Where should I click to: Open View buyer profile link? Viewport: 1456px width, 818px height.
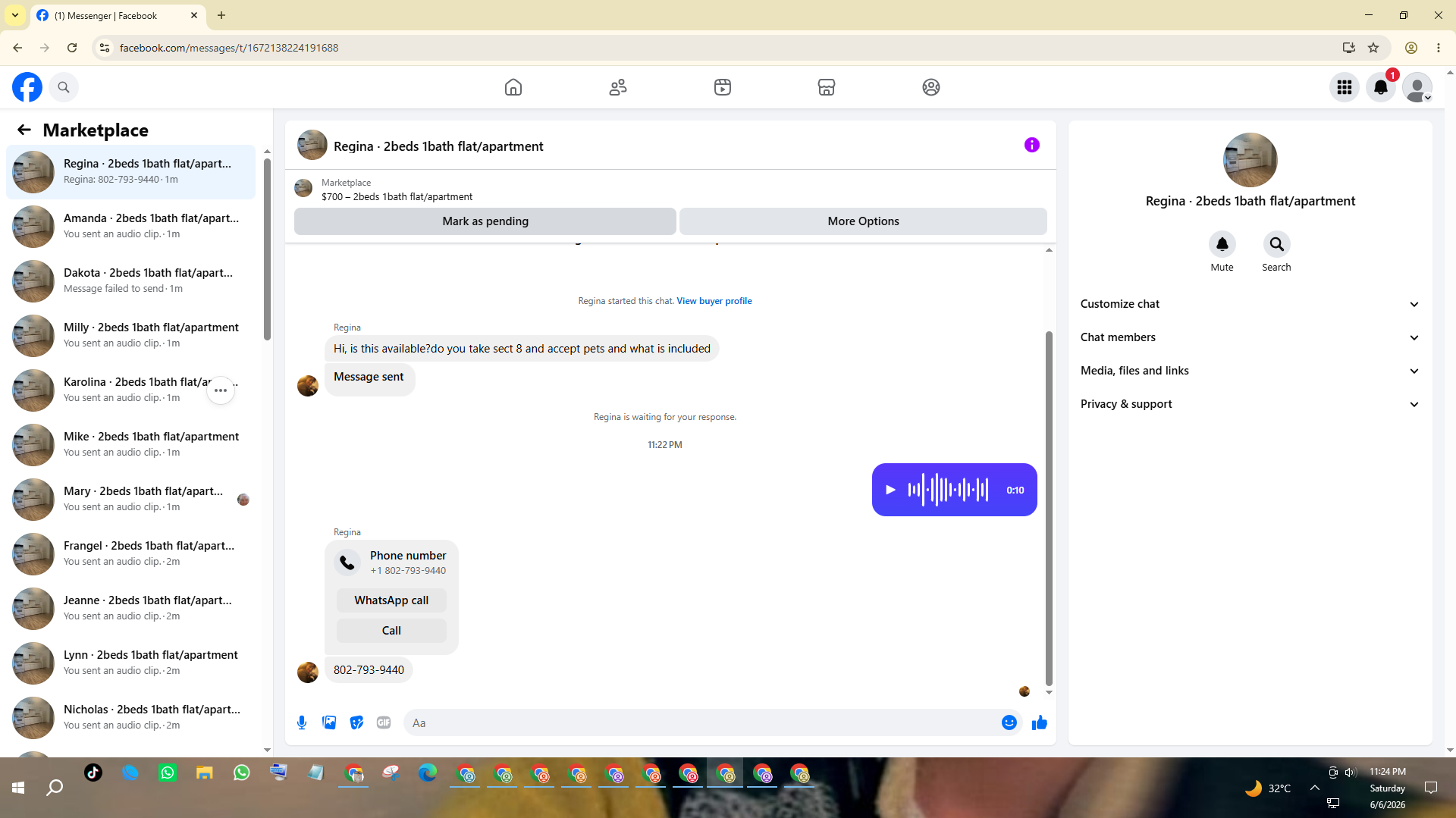[714, 301]
